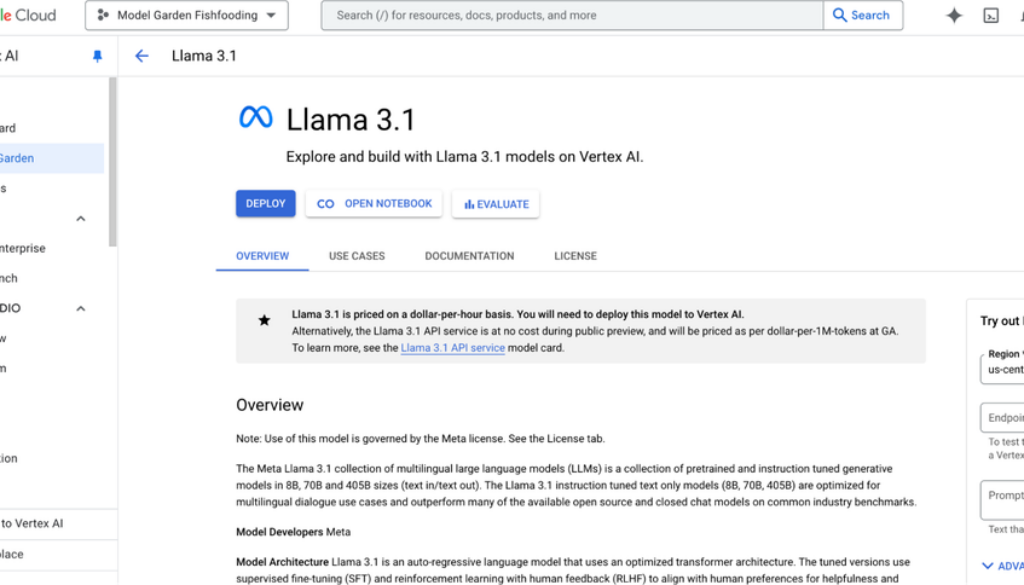This screenshot has width=1024, height=585.
Task: Click the back arrow next to Llama 3.1
Action: (142, 56)
